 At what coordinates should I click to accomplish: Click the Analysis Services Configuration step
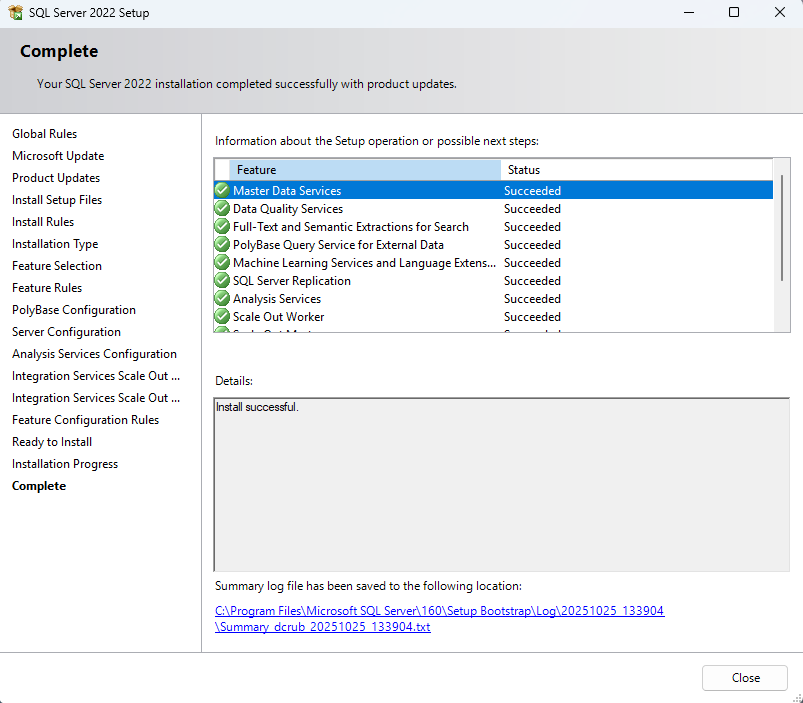[94, 354]
